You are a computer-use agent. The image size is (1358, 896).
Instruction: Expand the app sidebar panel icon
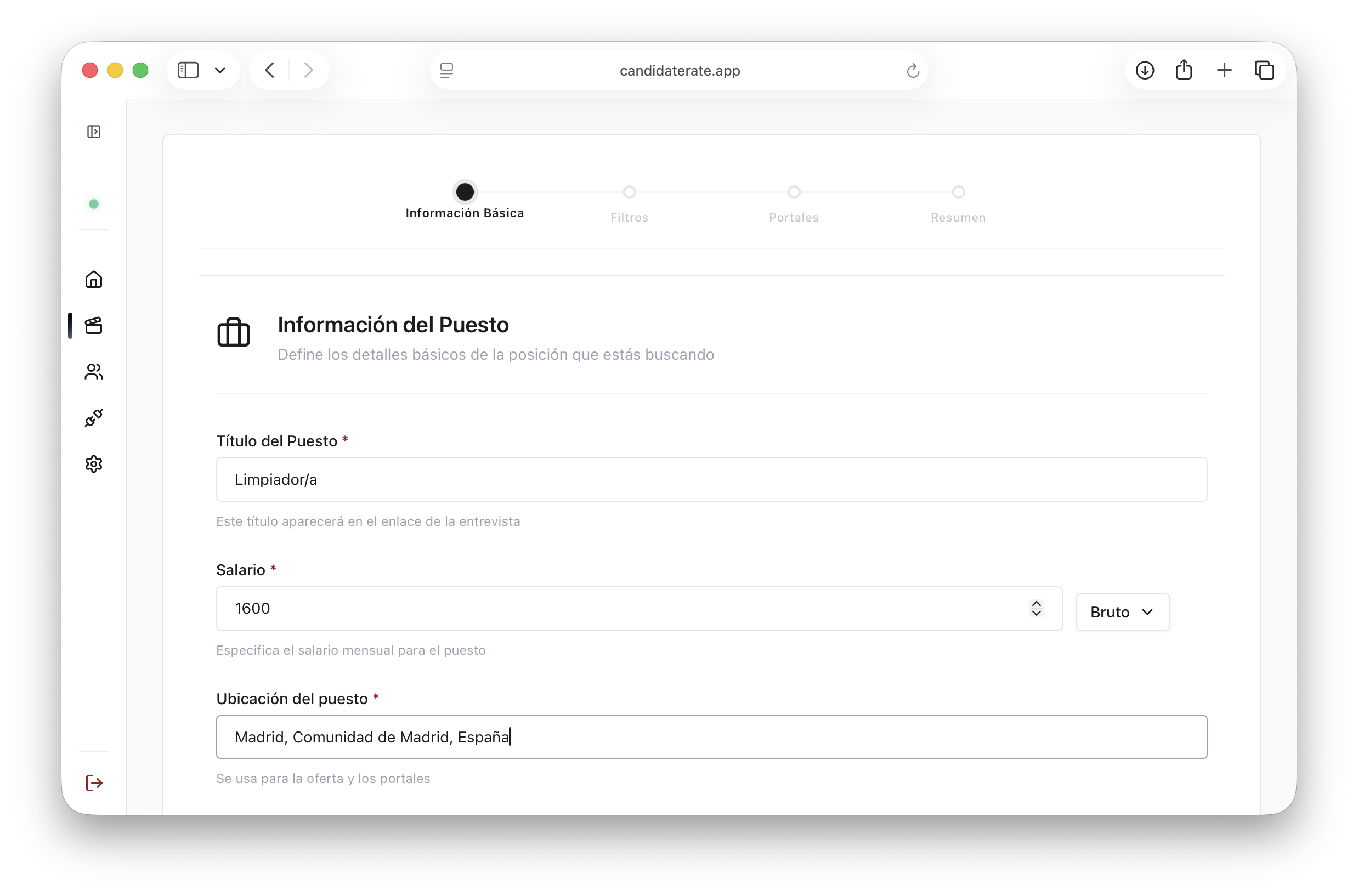(x=94, y=132)
